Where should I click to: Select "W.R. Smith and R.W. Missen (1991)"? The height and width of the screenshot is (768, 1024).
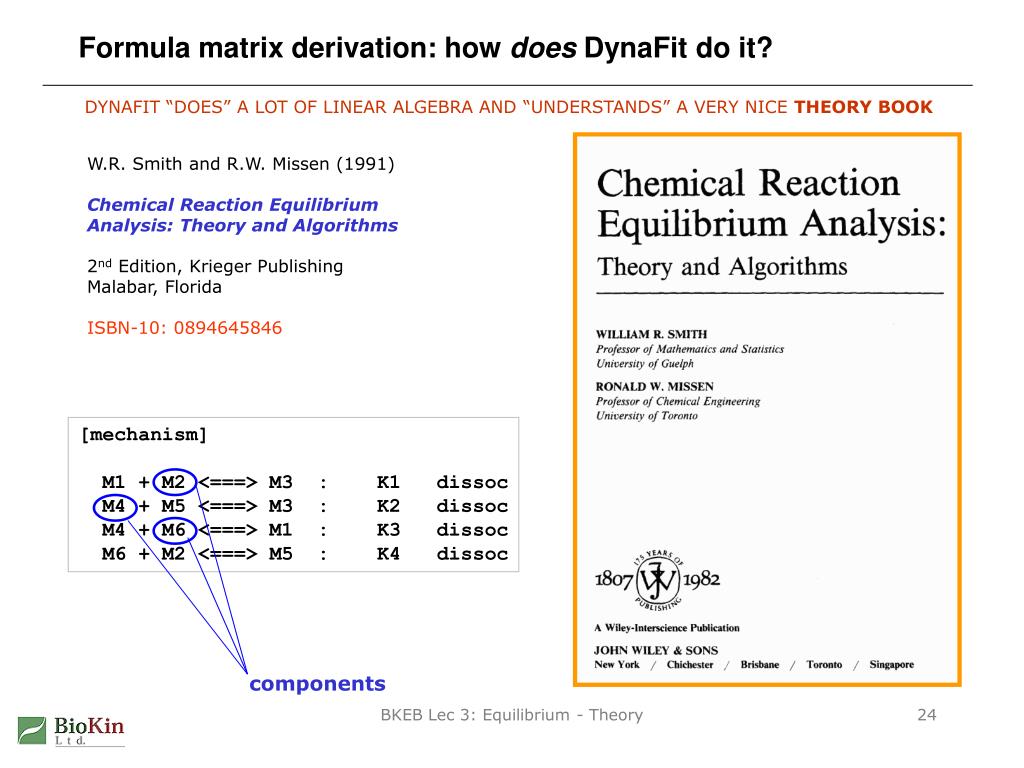(241, 164)
